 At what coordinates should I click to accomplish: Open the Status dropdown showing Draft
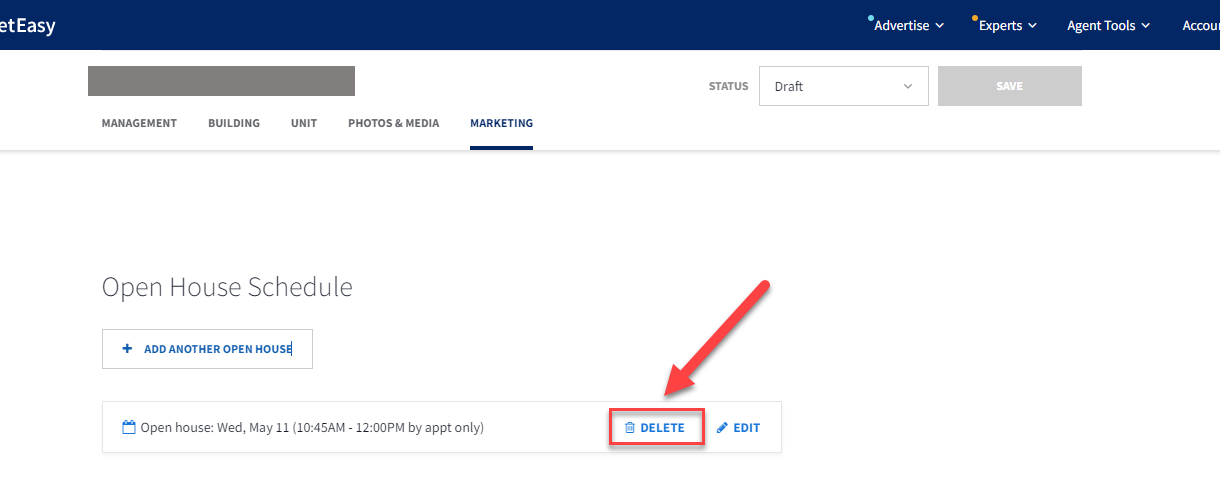844,86
